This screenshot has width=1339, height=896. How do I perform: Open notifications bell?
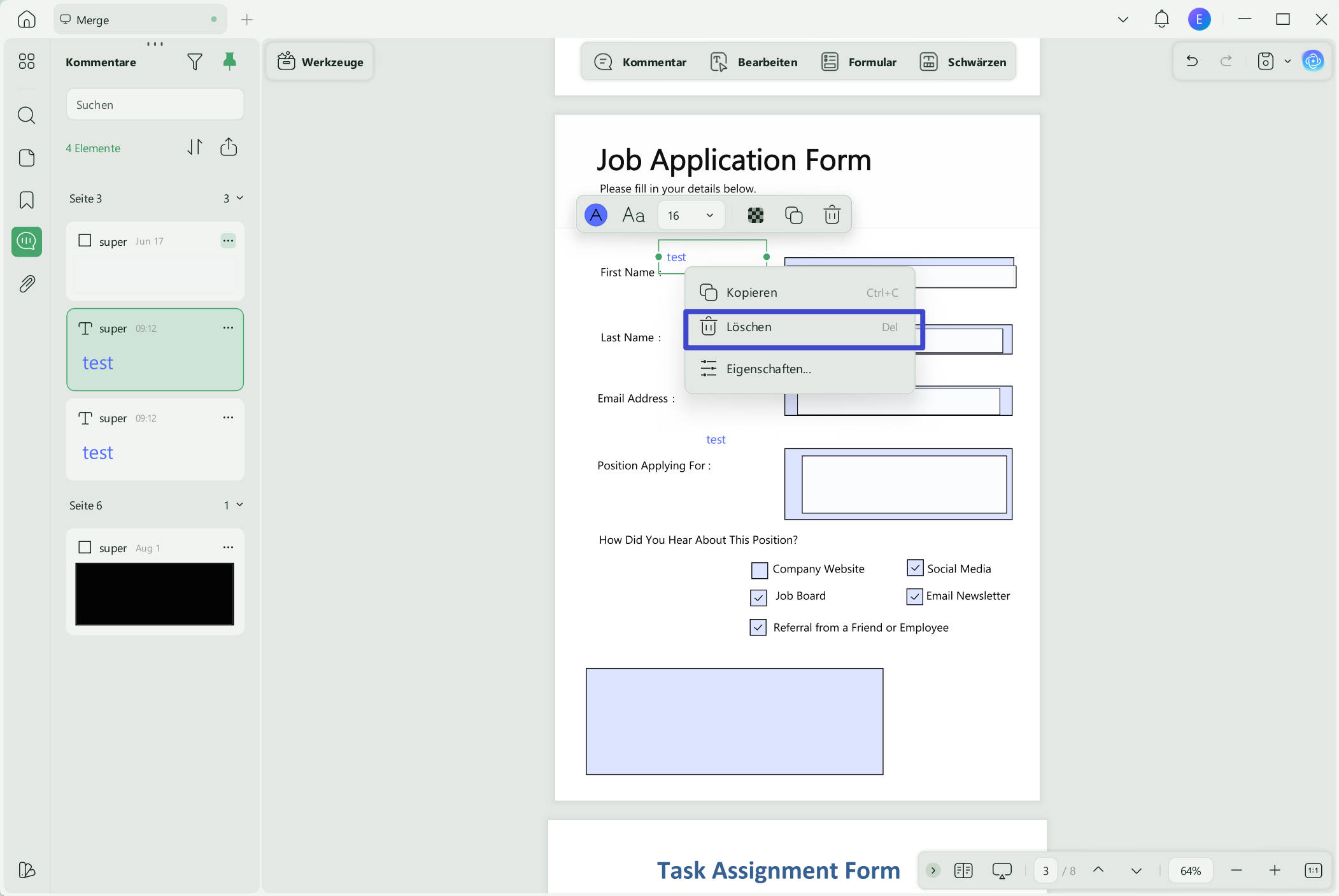click(x=1161, y=19)
